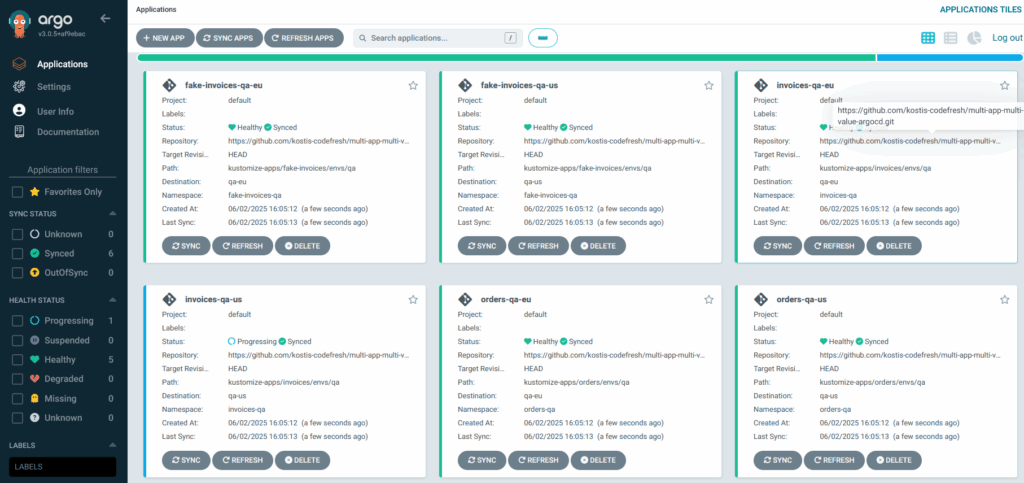Check the OutOfSync filter checkbox
The width and height of the screenshot is (1024, 483).
point(18,272)
